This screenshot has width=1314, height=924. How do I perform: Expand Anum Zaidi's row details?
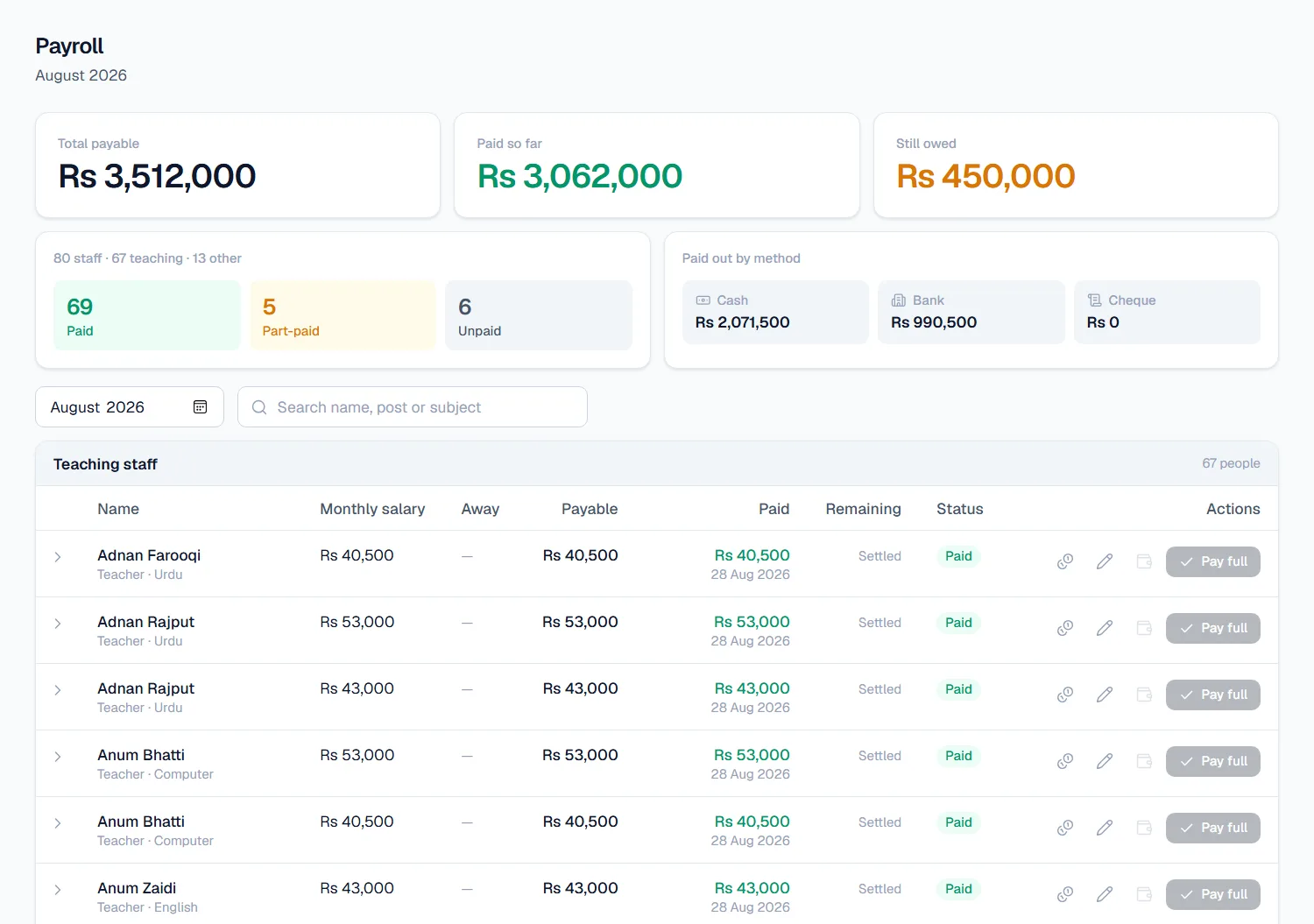click(x=58, y=890)
